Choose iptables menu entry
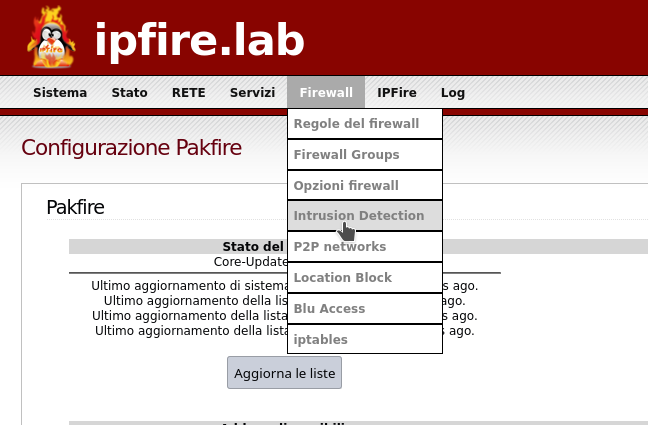Screen dimensions: 648x425 click(x=365, y=340)
